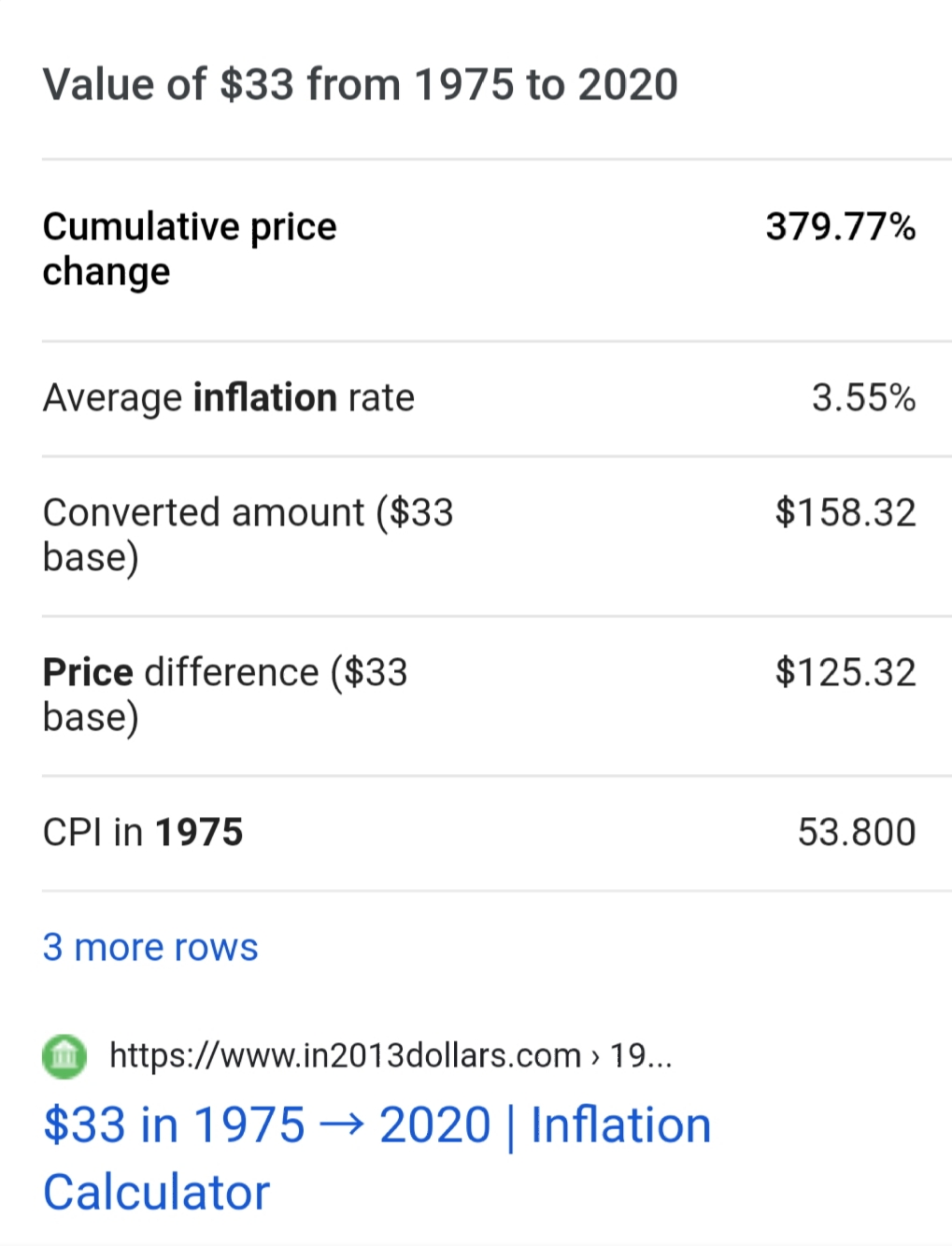The width and height of the screenshot is (952, 1246).
Task: Click the 'Price difference ($33 base)' label
Action: tap(225, 695)
